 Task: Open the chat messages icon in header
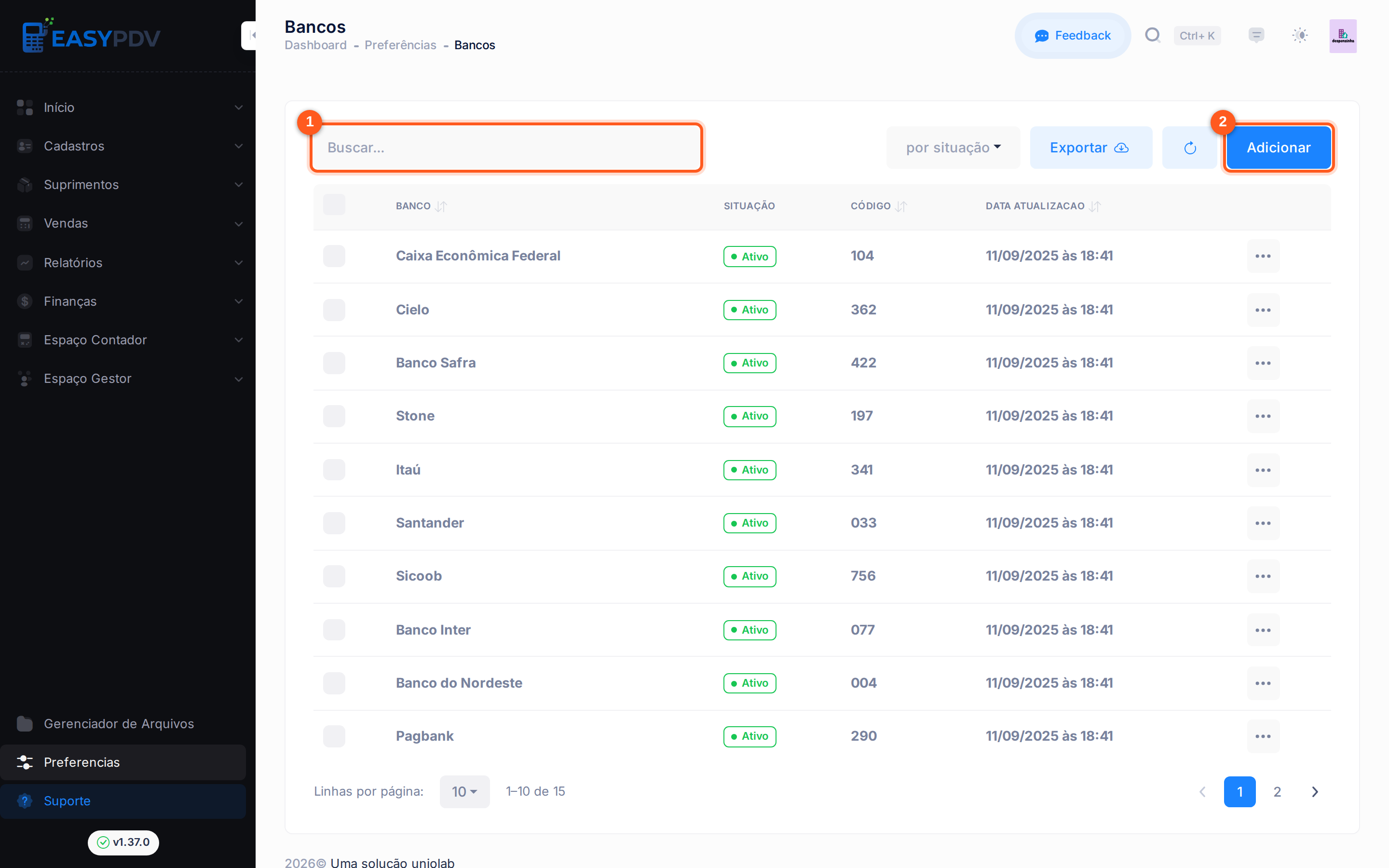click(1256, 36)
